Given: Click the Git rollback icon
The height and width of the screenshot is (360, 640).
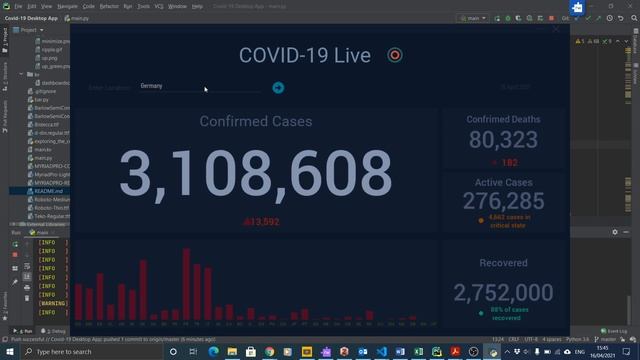Looking at the screenshot, I should tap(620, 18).
